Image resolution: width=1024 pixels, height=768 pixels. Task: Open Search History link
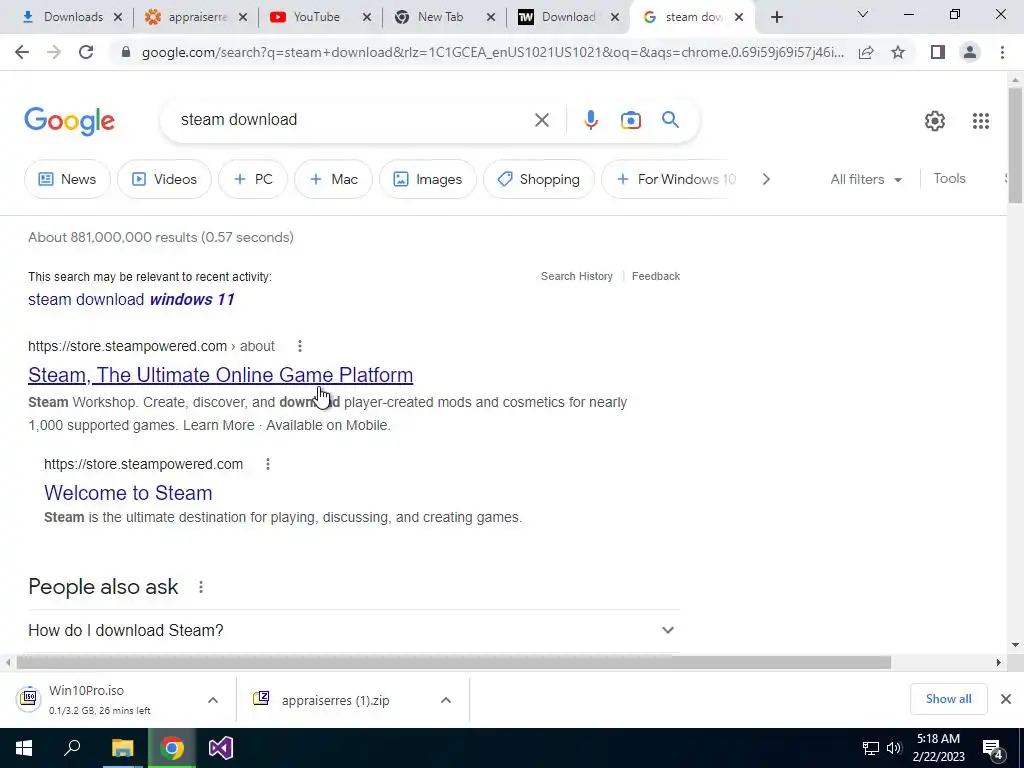click(577, 276)
